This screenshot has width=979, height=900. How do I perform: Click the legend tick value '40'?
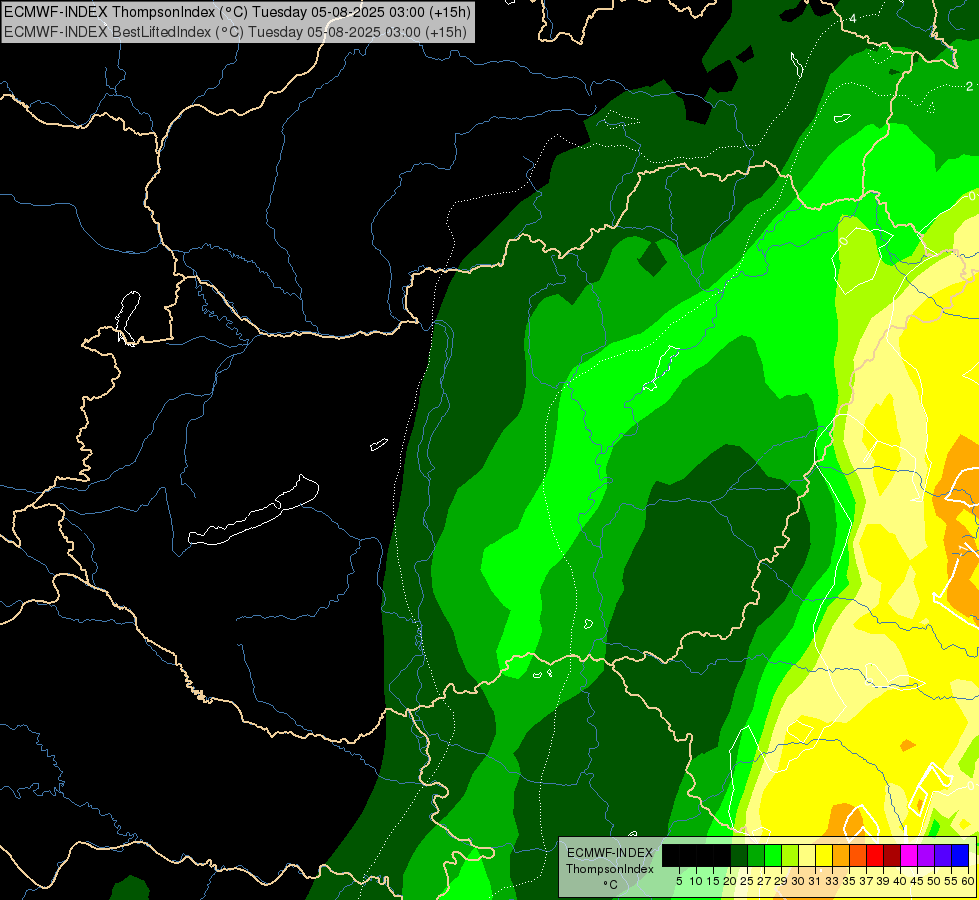pos(900,881)
